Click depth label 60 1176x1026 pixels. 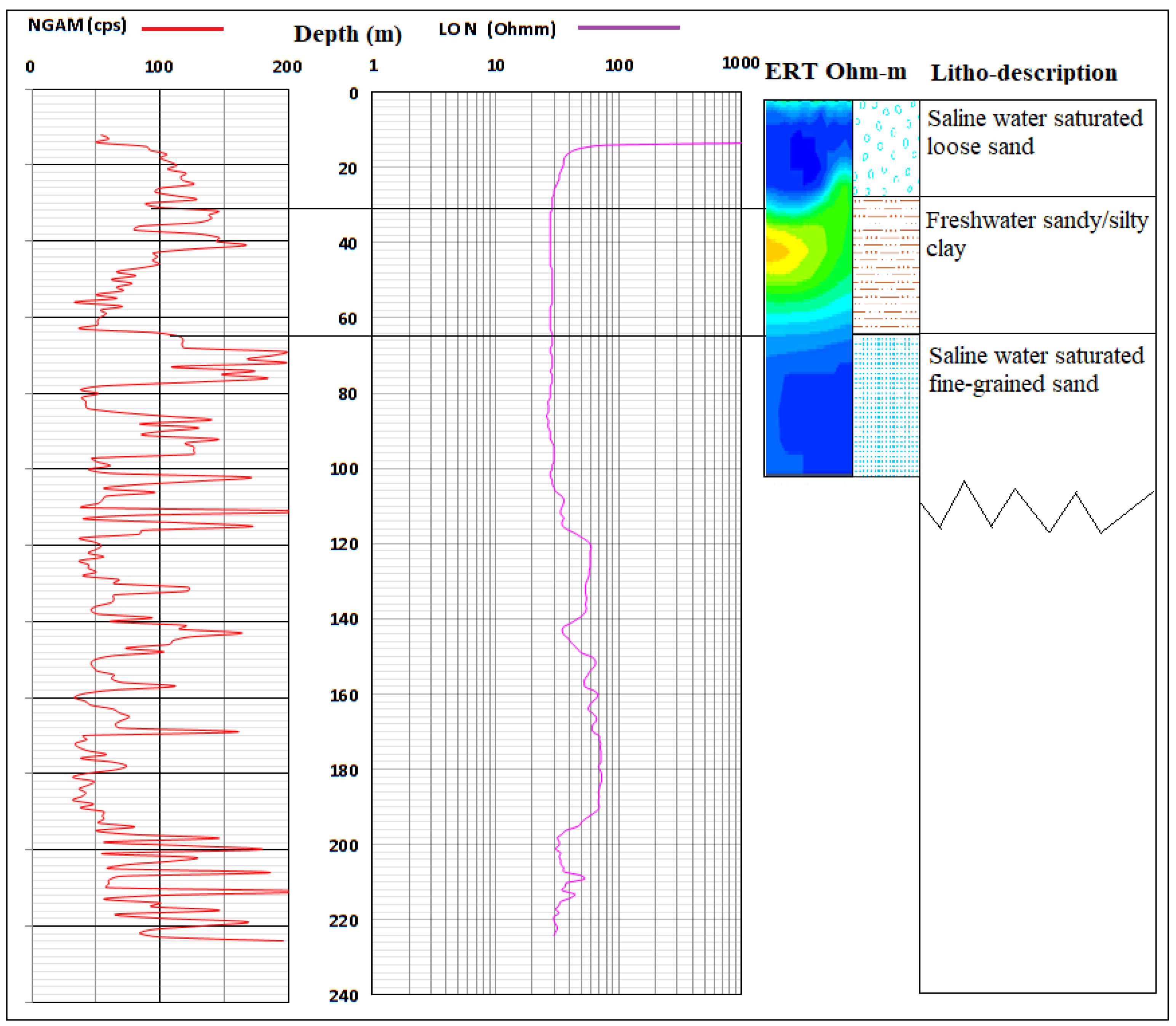(x=347, y=319)
